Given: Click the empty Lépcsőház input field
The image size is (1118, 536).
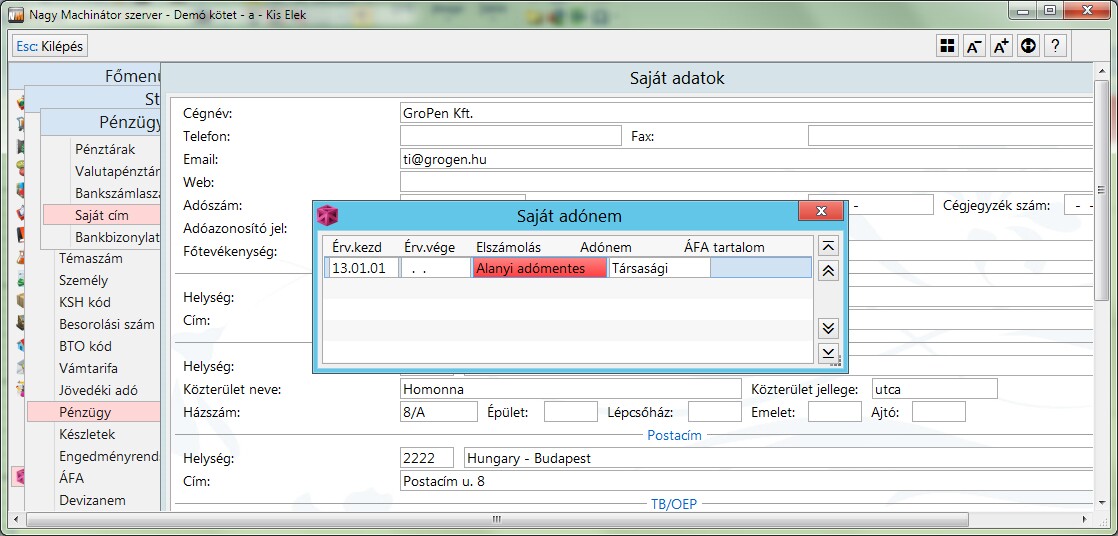Looking at the screenshot, I should click(x=714, y=412).
